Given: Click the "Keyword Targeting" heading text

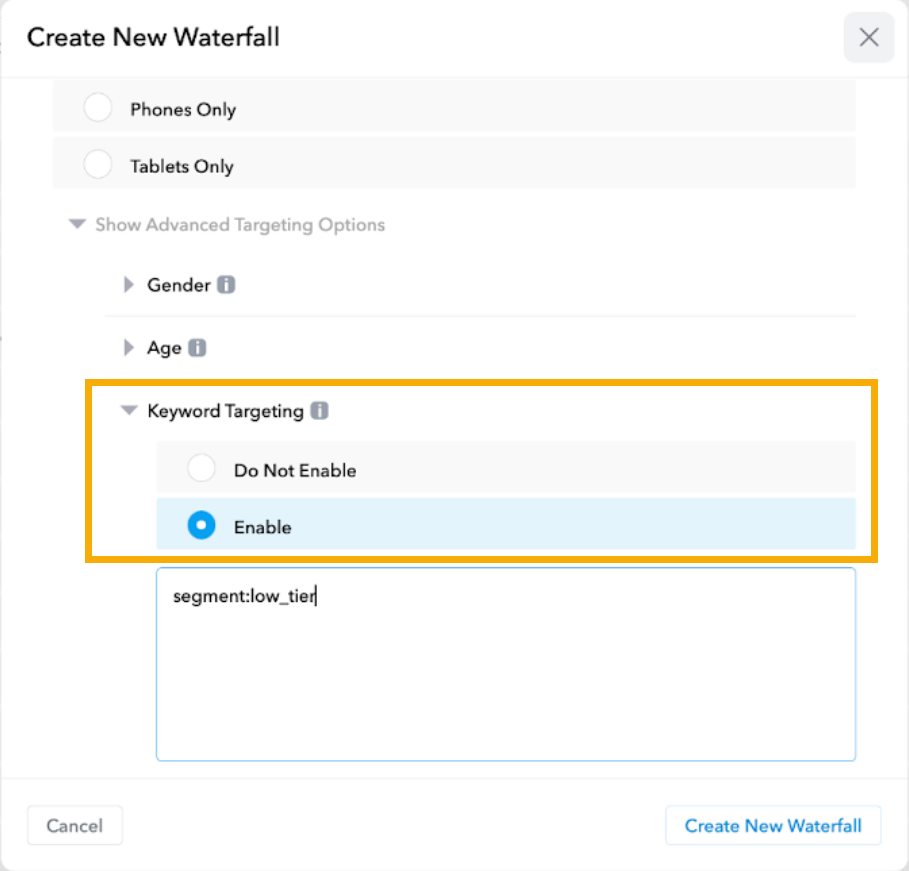Looking at the screenshot, I should pyautogui.click(x=225, y=411).
